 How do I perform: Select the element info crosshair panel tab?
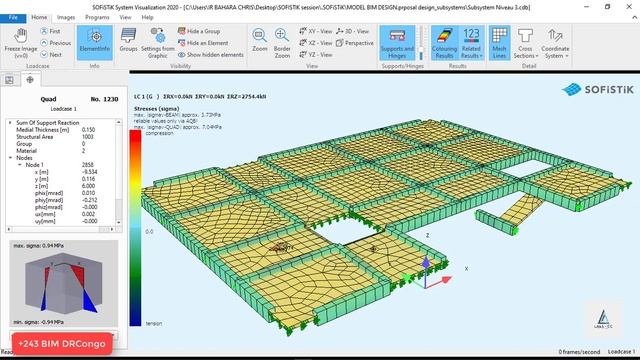30,80
